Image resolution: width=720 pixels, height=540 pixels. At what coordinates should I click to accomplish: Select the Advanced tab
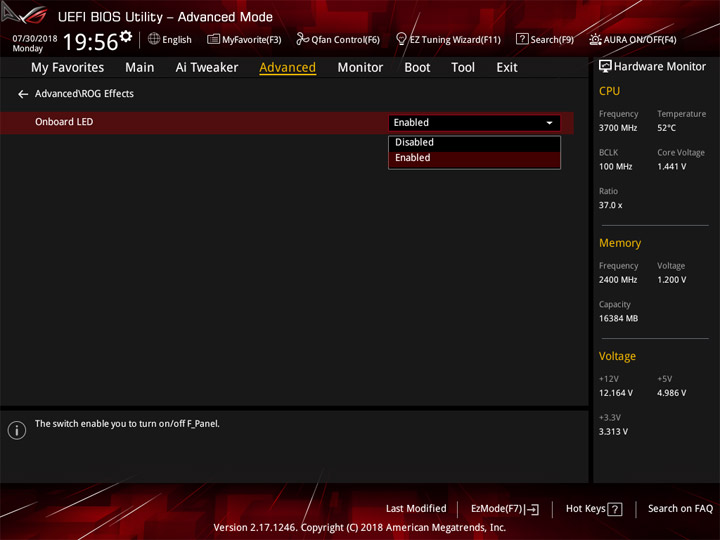[287, 68]
